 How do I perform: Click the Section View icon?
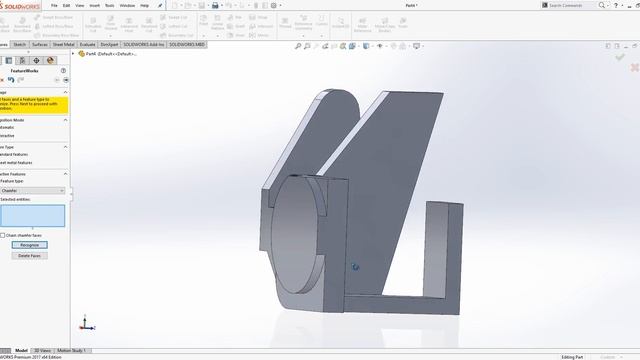(x=325, y=46)
